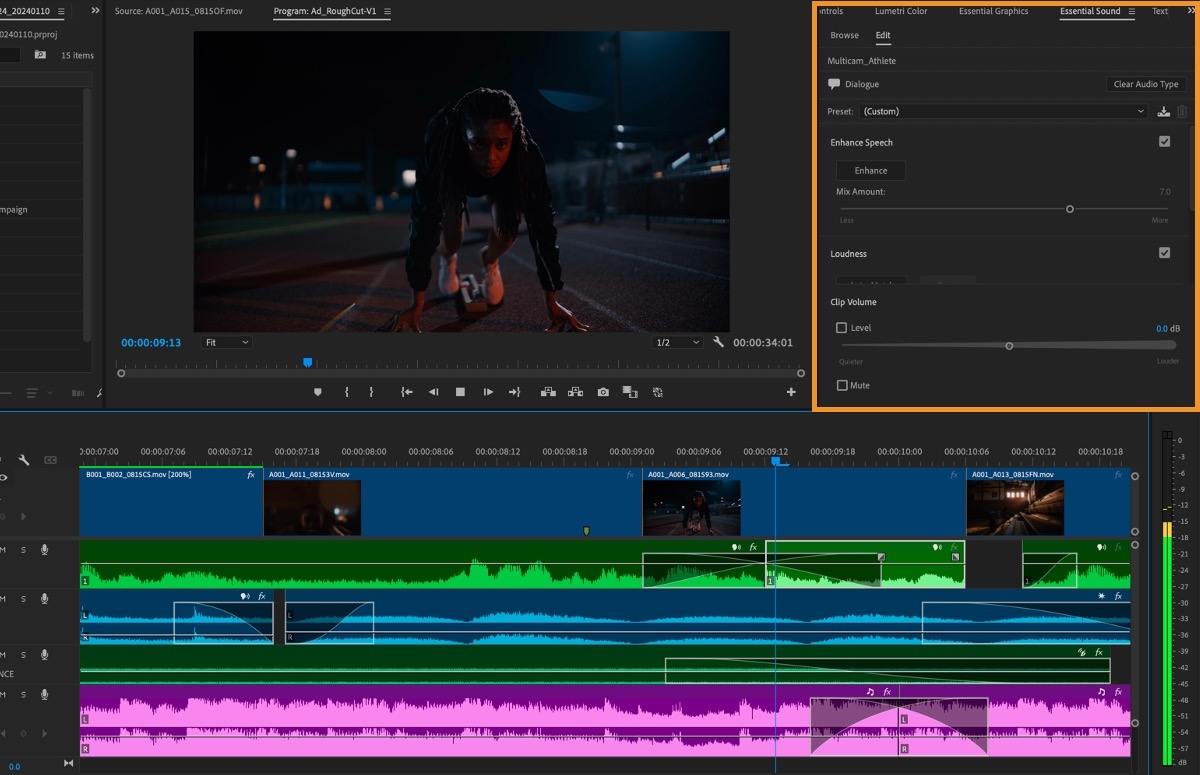Open the Program monitor wrench settings icon
Viewport: 1200px width, 775px height.
719,341
